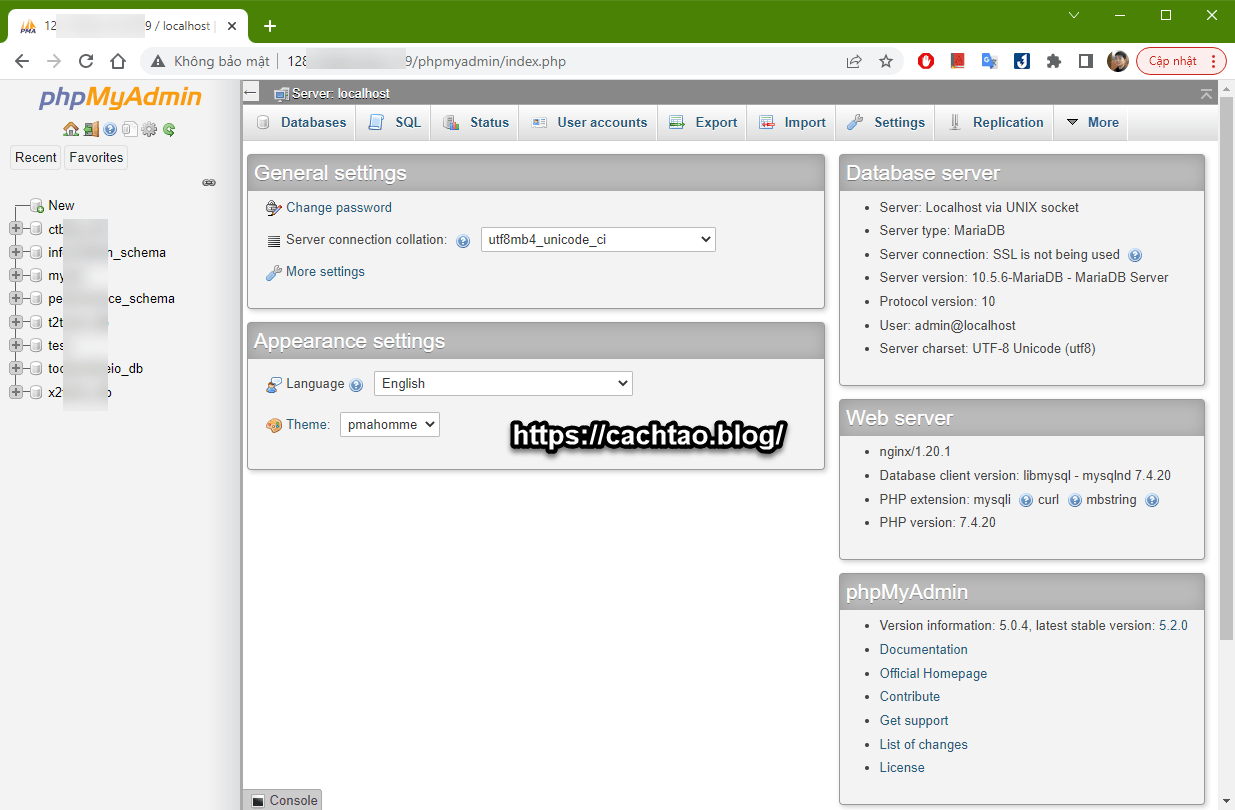The height and width of the screenshot is (810, 1235).
Task: Open the Settings tab
Action: pyautogui.click(x=886, y=122)
